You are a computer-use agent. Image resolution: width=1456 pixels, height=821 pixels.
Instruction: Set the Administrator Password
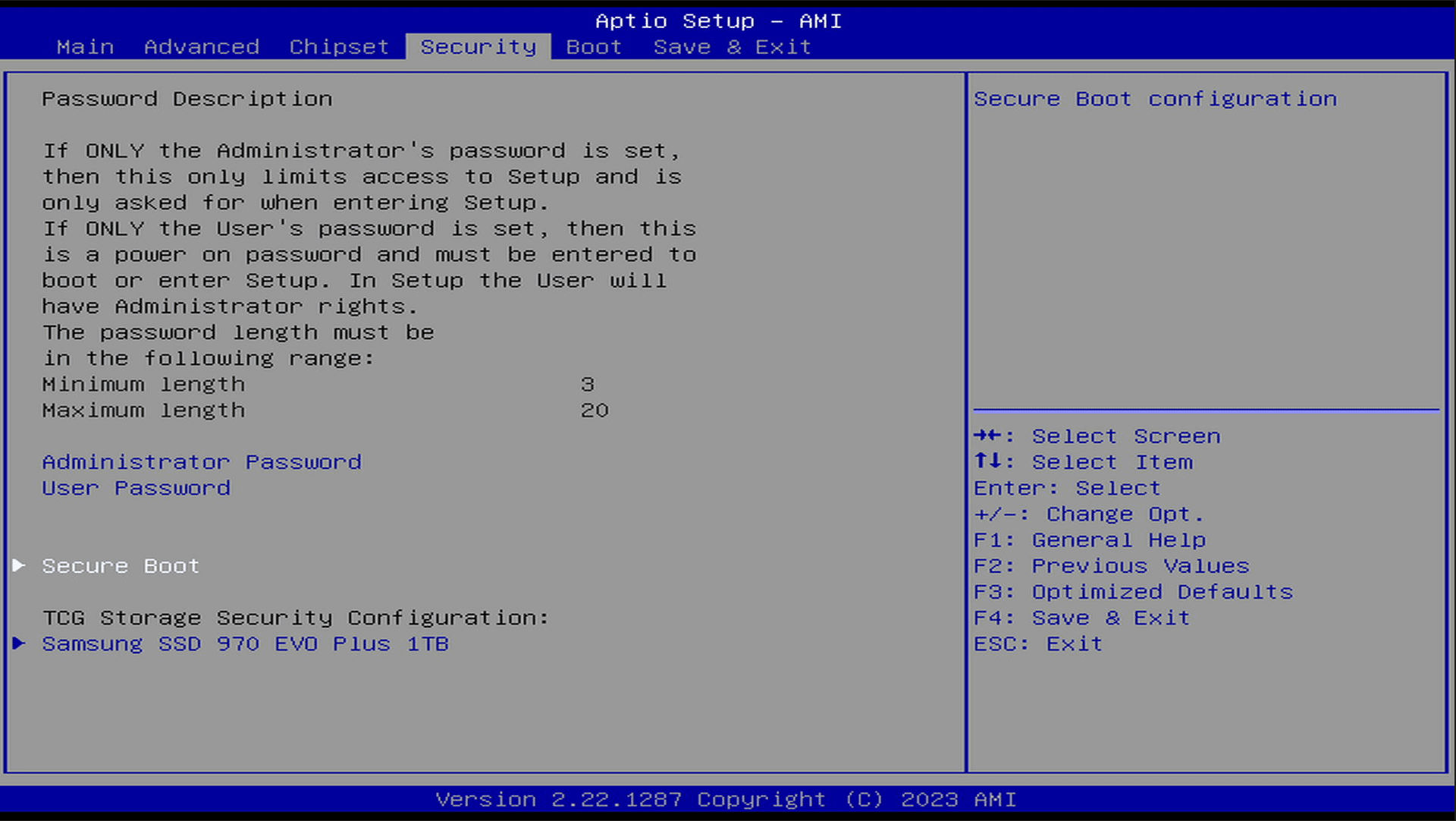point(202,462)
